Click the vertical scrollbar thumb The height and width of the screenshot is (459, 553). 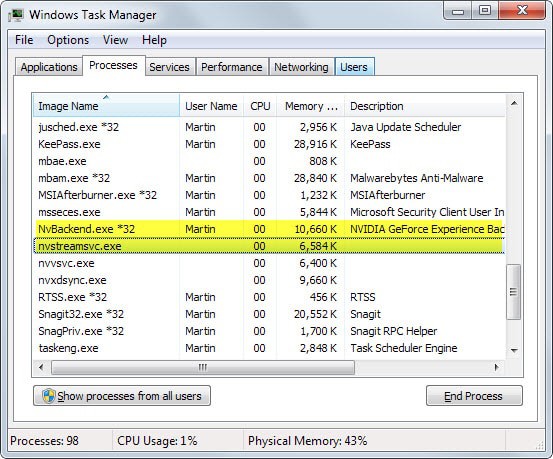tap(514, 292)
